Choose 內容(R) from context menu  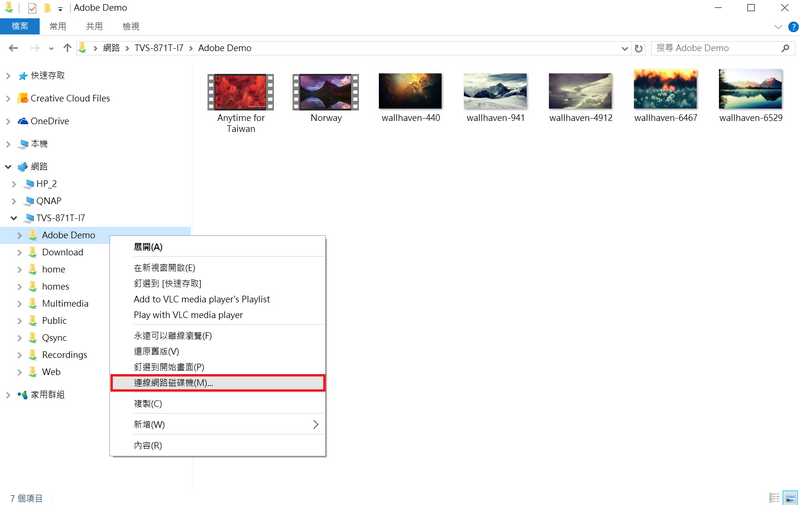218,445
